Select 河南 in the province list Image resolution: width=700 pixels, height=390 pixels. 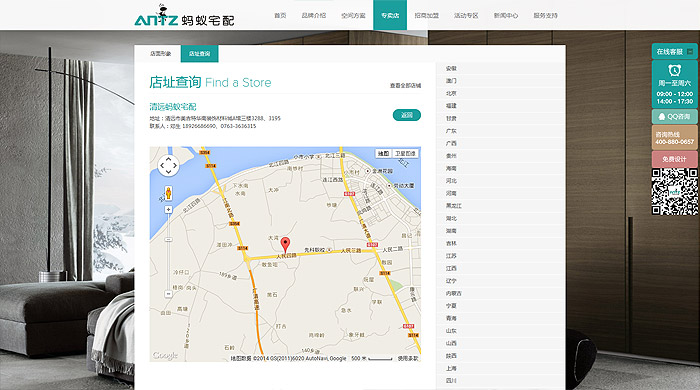451,193
